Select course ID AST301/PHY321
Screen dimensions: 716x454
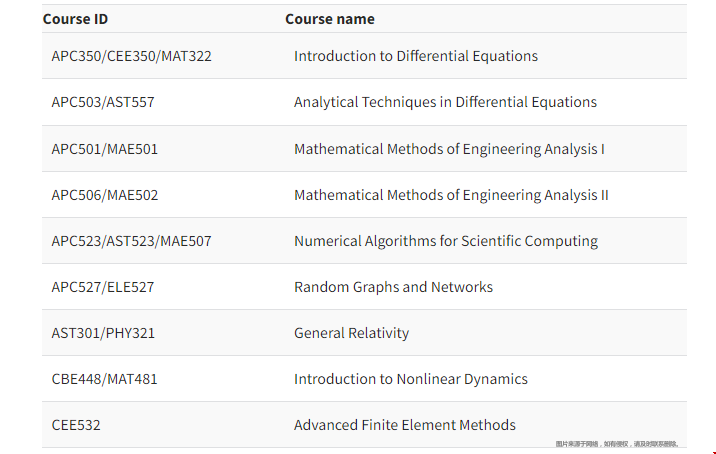pos(103,333)
